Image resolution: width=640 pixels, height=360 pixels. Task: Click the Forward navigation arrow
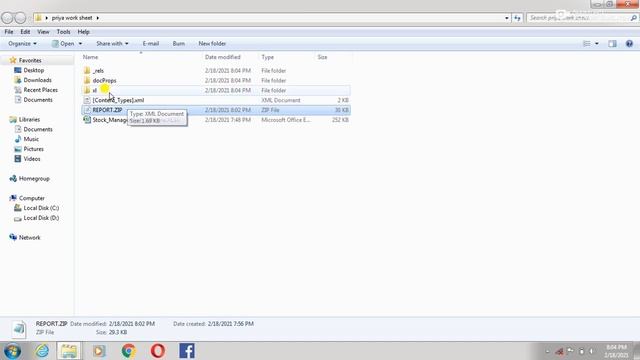[20, 18]
